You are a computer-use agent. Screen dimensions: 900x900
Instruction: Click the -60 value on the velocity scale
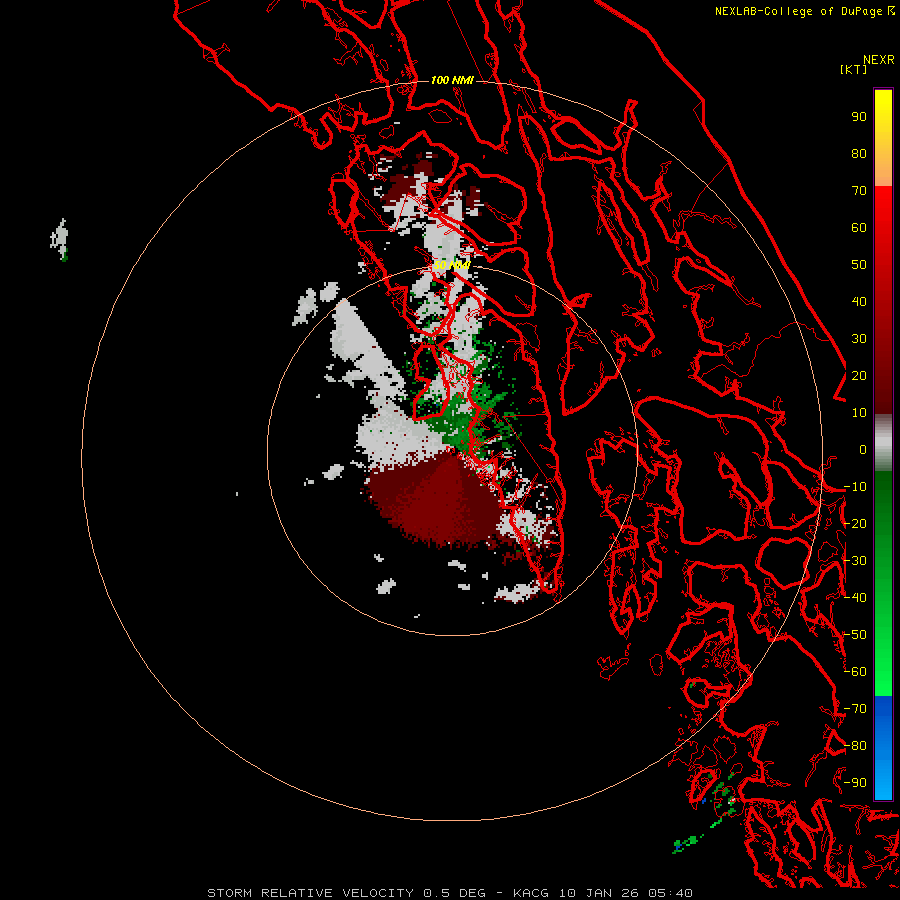click(855, 672)
